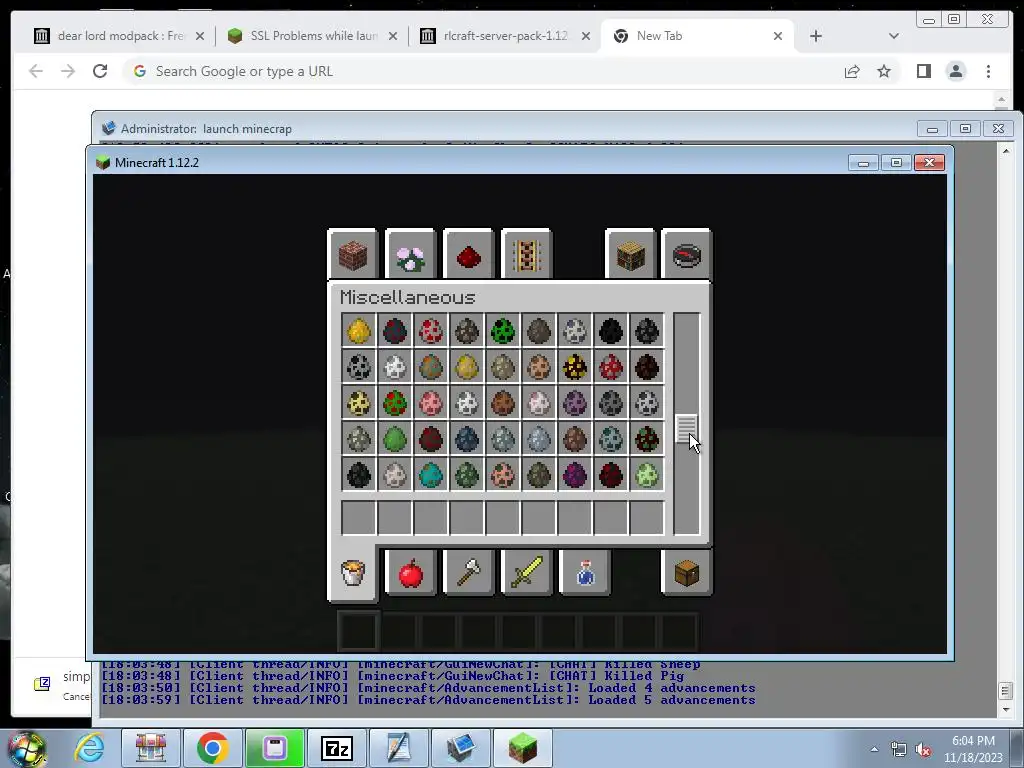Pick the white spawn egg in second row
This screenshot has height=768, width=1024.
click(394, 367)
